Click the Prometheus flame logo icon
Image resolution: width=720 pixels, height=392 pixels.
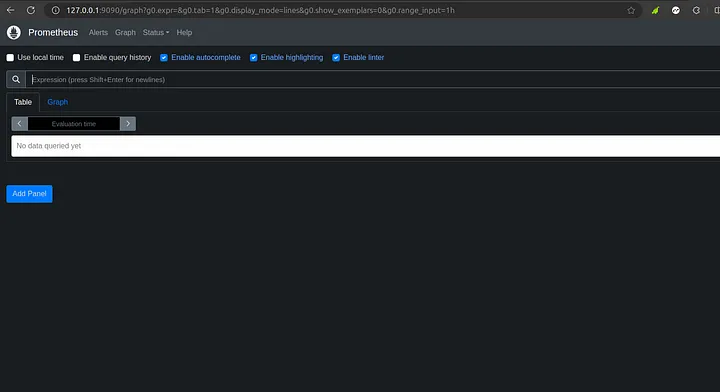click(14, 33)
